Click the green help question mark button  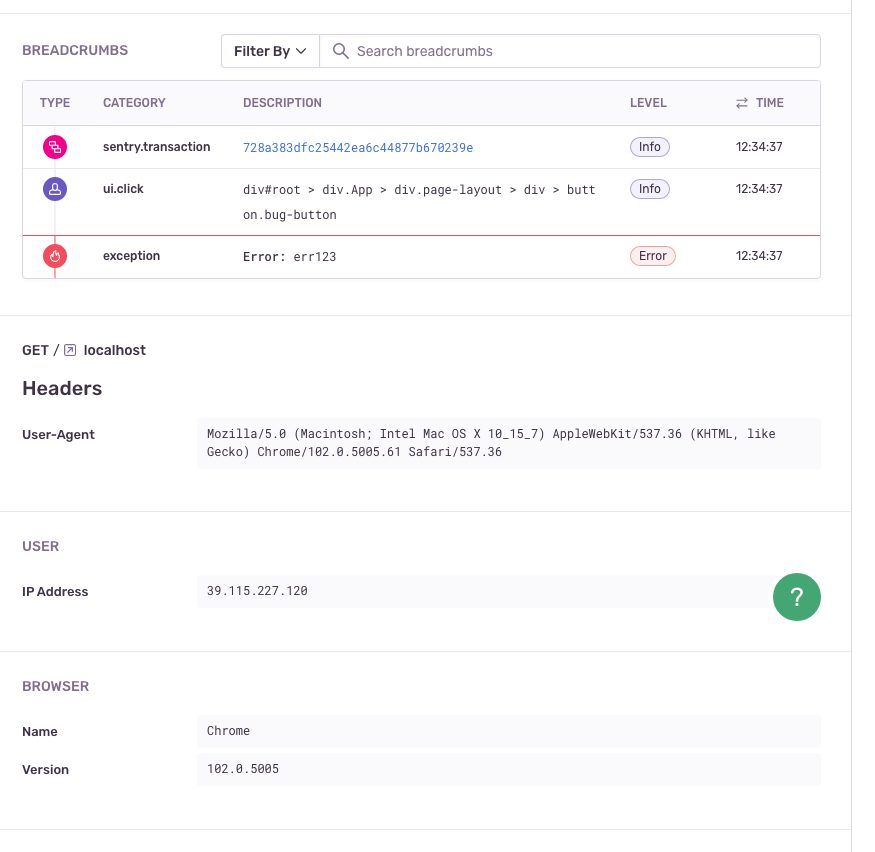click(796, 597)
